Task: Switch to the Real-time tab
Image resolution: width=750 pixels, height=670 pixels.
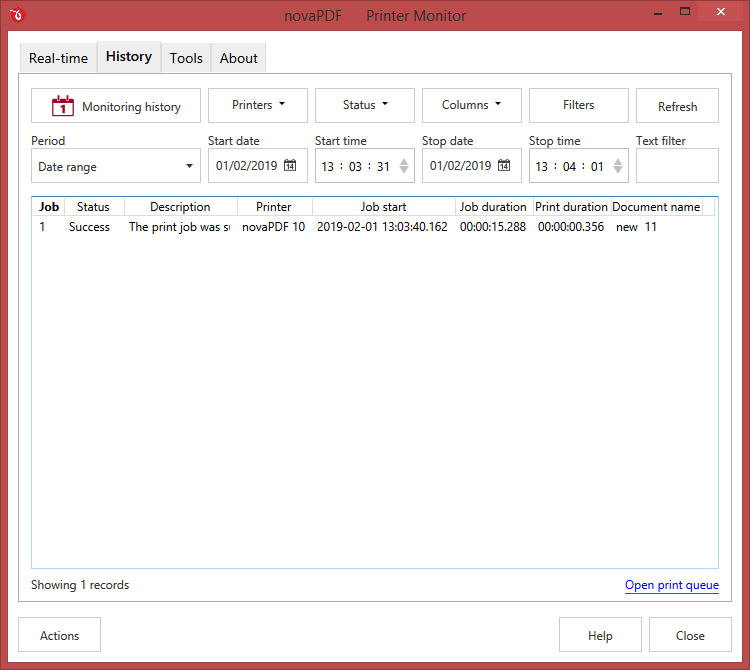Action: (58, 58)
